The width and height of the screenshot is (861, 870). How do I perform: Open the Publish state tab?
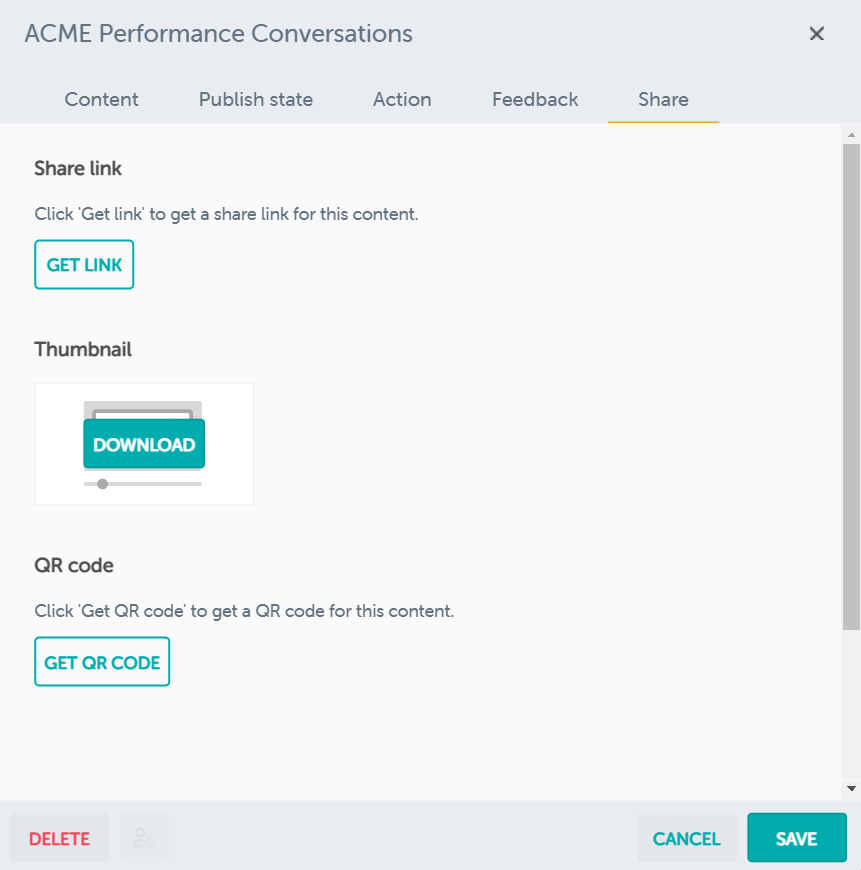tap(256, 100)
